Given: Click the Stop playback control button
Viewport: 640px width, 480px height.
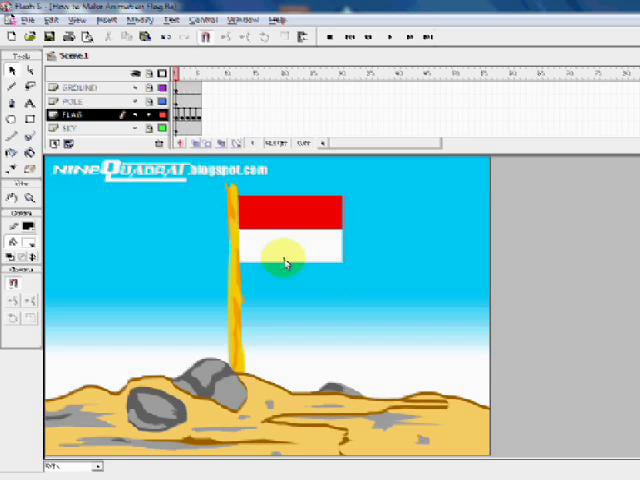Looking at the screenshot, I should pos(330,37).
